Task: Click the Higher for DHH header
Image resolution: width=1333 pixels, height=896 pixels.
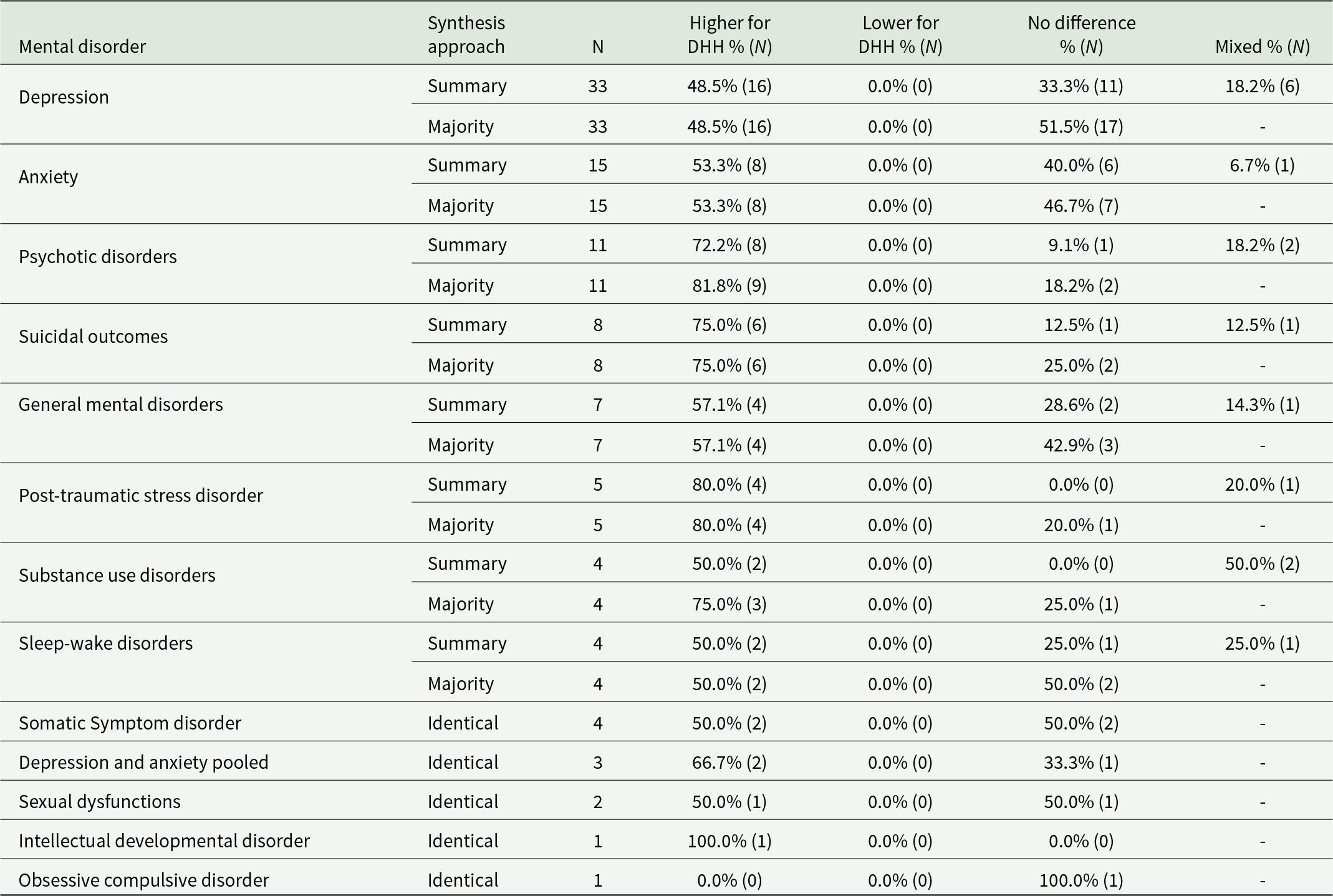Action: point(729,35)
